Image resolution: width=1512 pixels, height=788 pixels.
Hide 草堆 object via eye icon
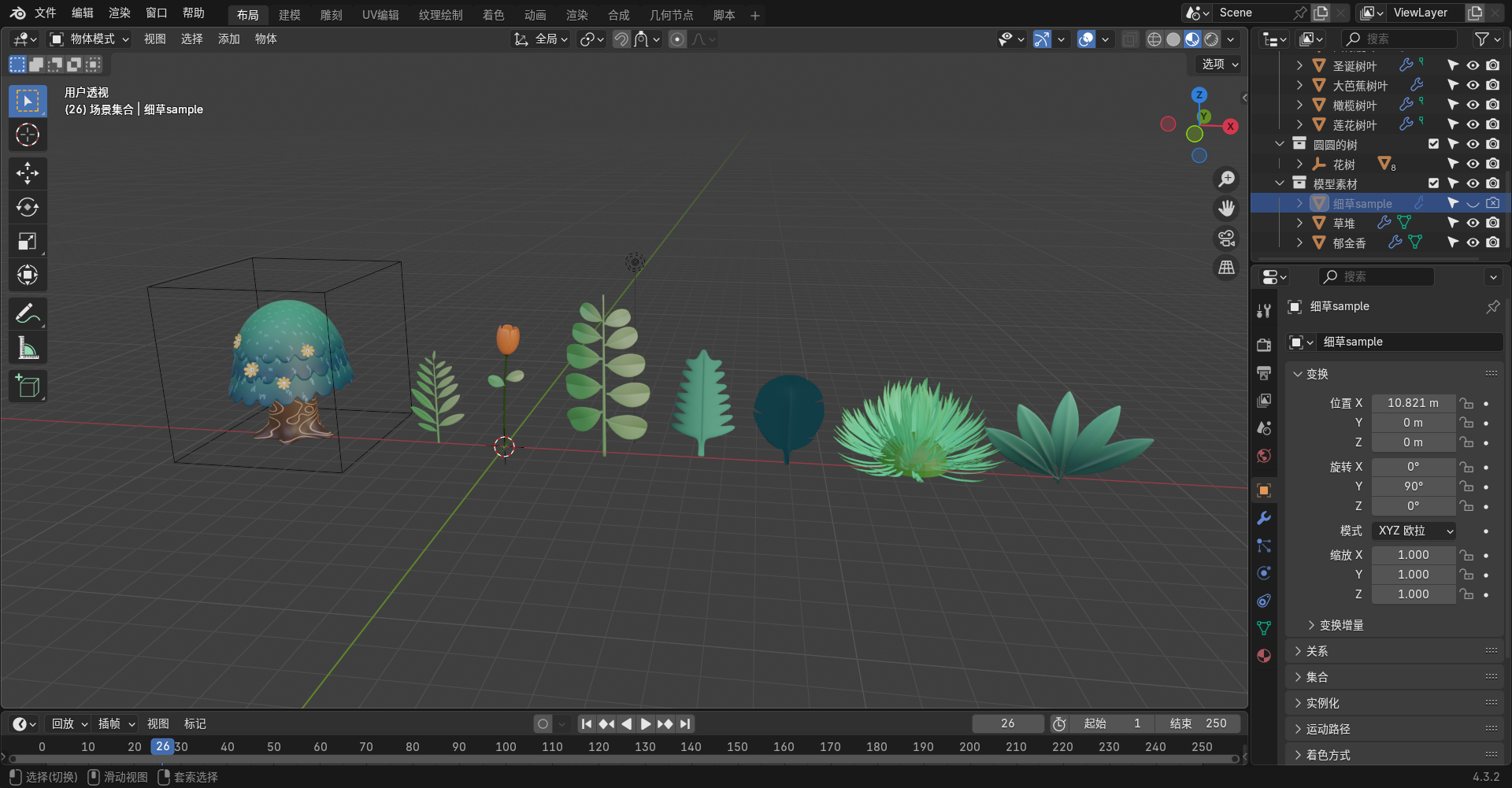(x=1473, y=223)
